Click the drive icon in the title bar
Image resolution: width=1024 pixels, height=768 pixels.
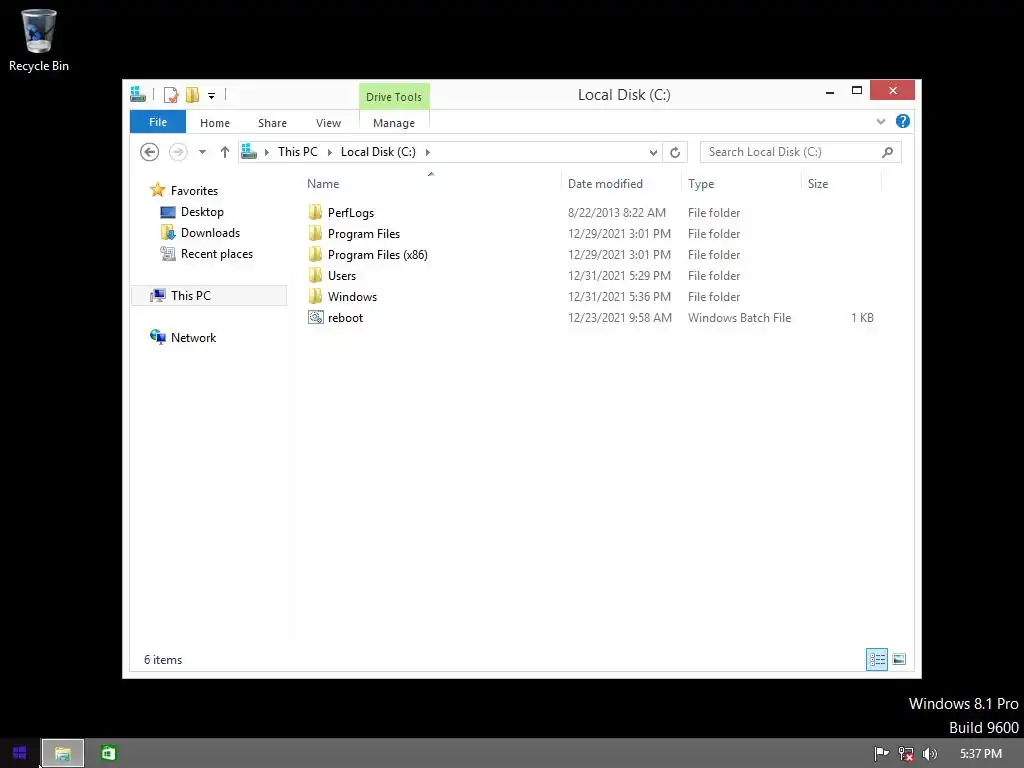pos(138,95)
